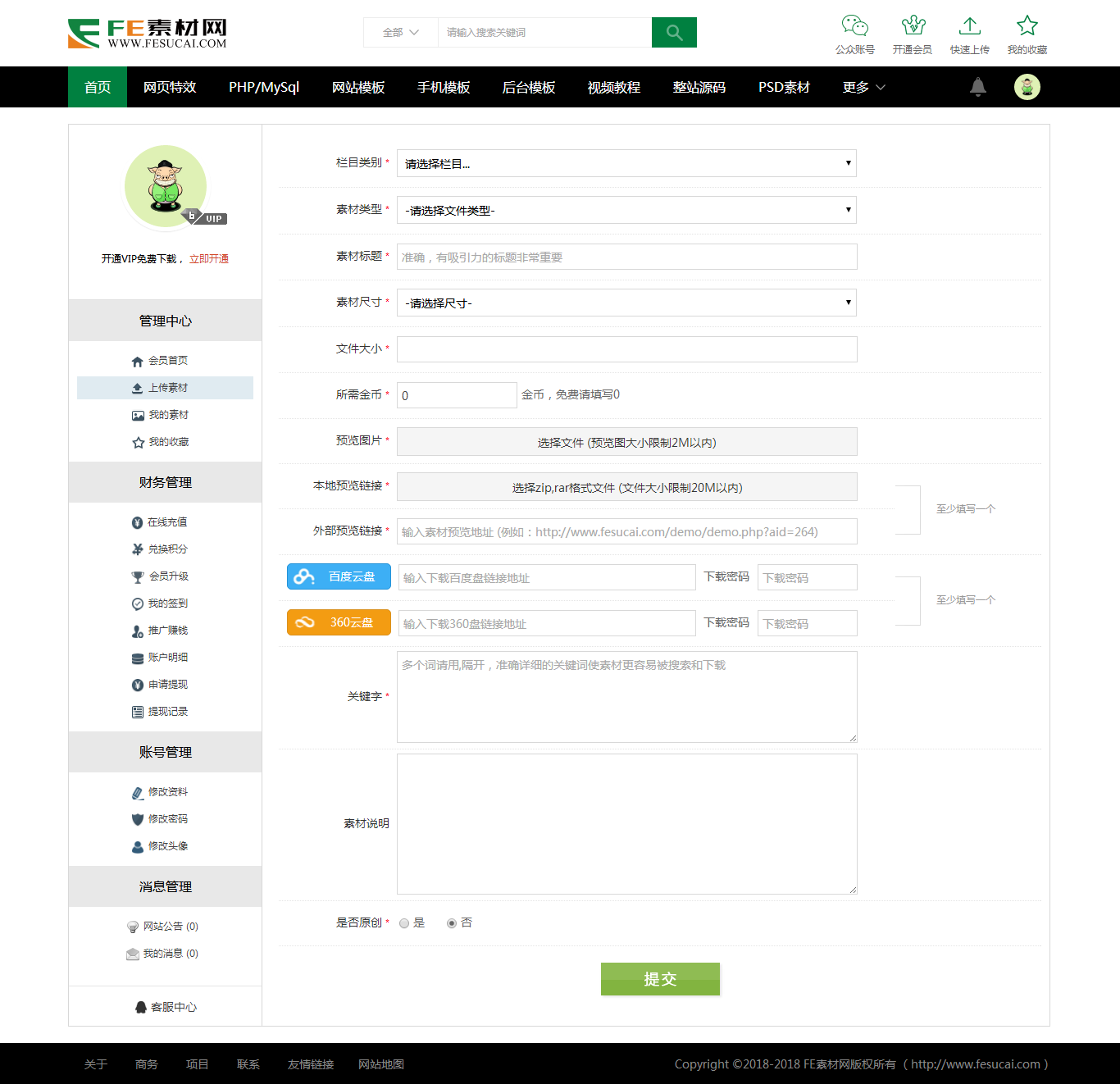This screenshot has width=1120, height=1084.
Task: Click the notification bell icon
Action: coord(978,87)
